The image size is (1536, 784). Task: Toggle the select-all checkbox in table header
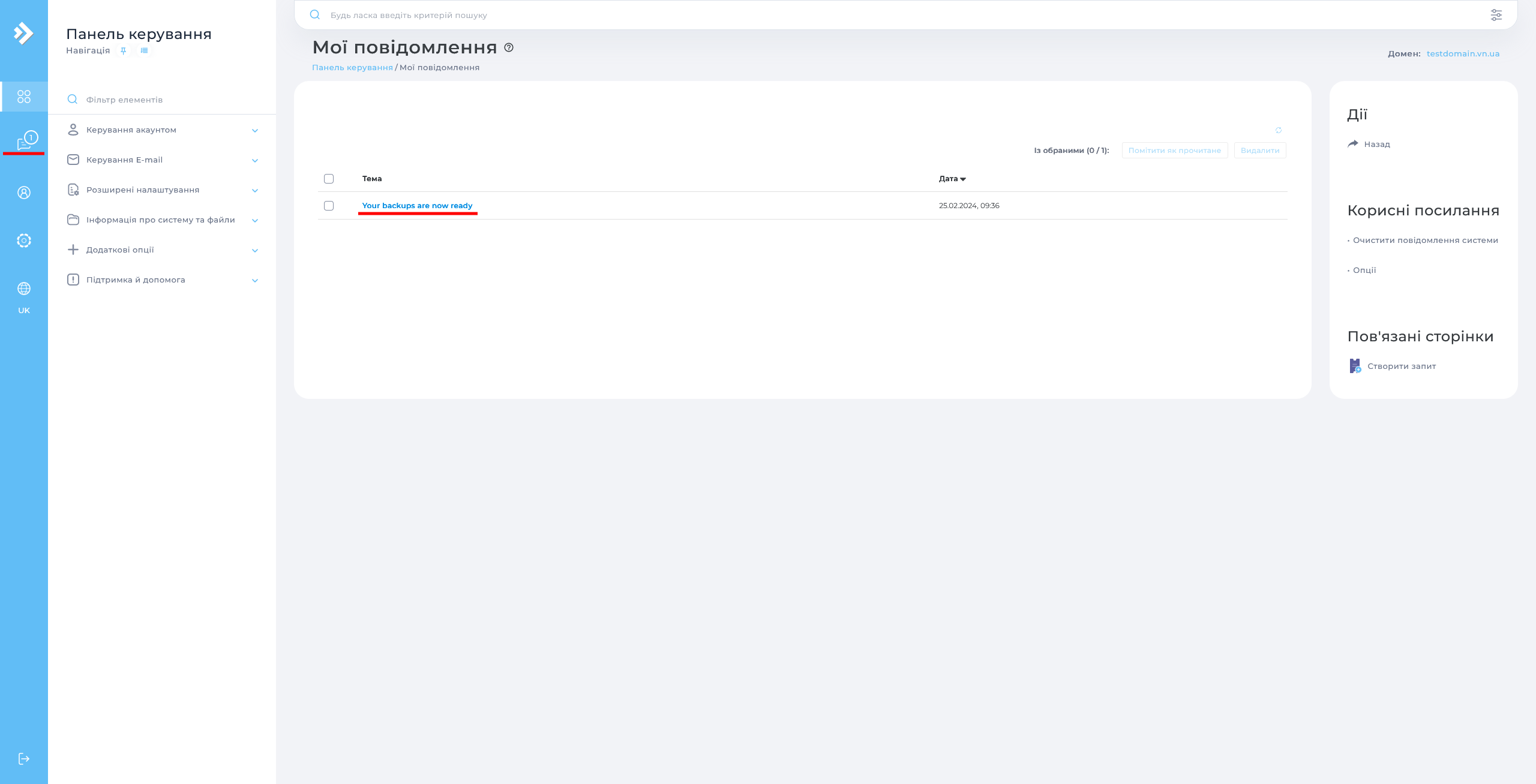click(x=328, y=178)
